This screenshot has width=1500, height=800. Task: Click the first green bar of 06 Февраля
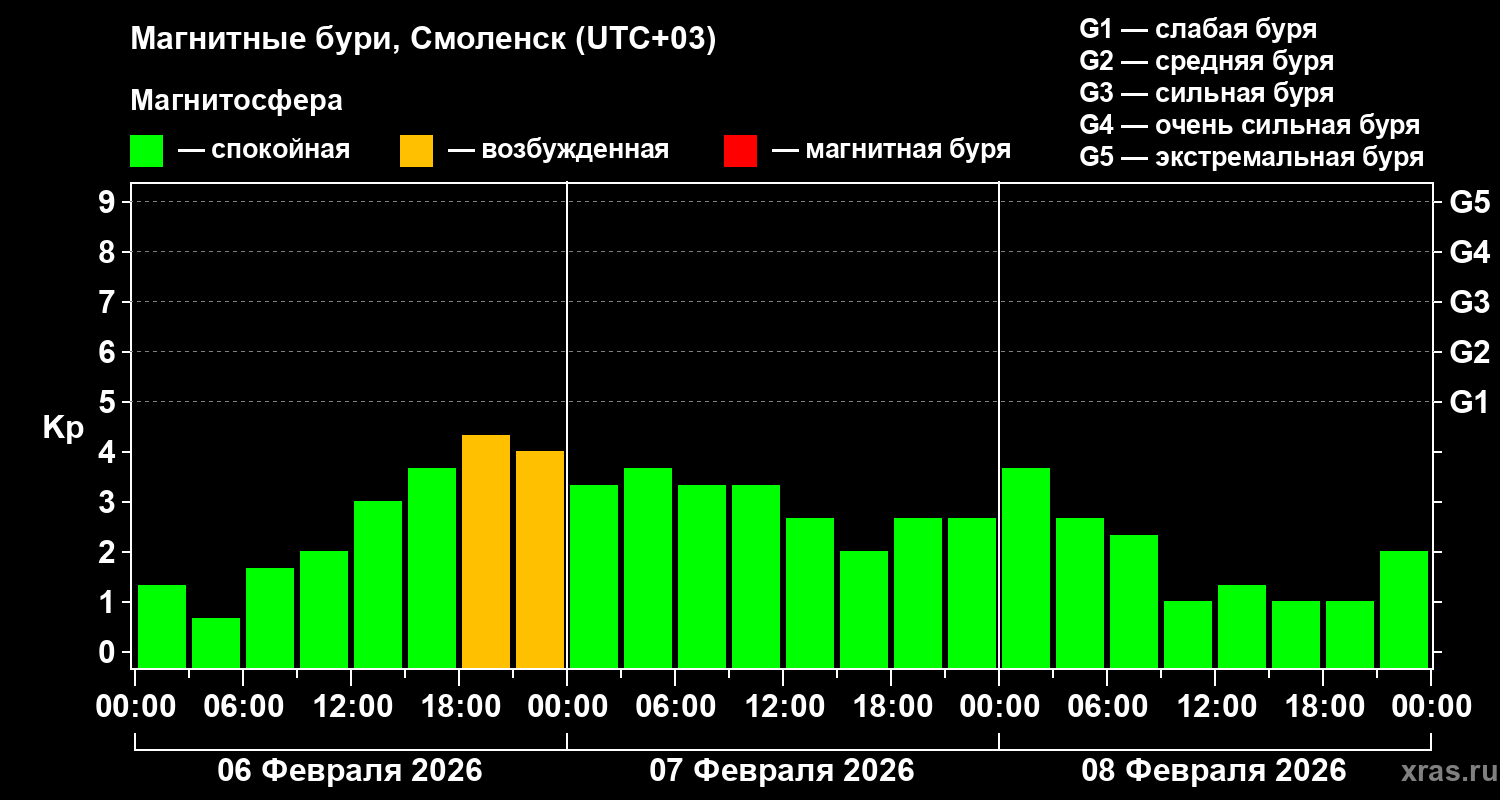tap(162, 626)
